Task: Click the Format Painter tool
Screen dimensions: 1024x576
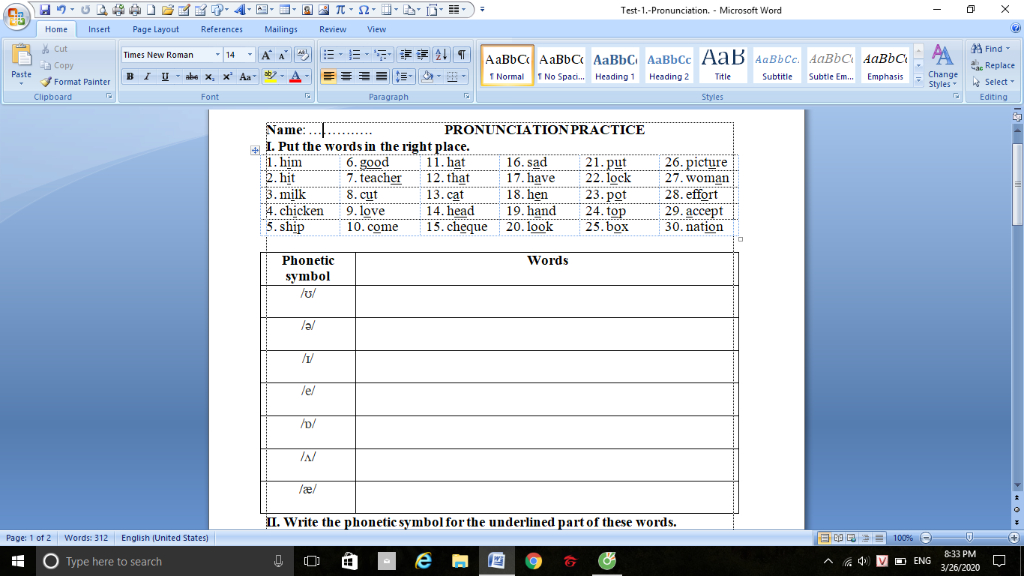Action: click(75, 82)
